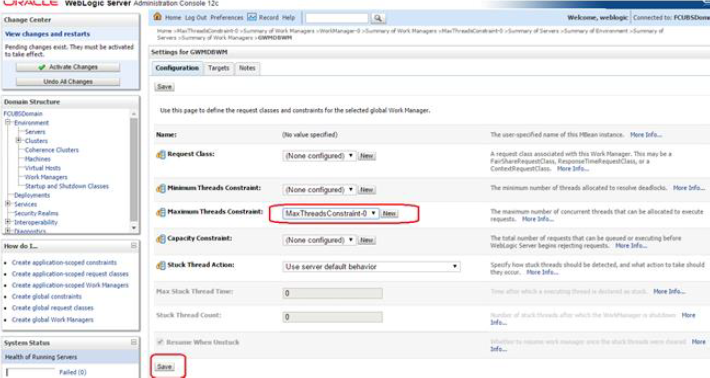Click New next to Request Class

click(x=366, y=156)
